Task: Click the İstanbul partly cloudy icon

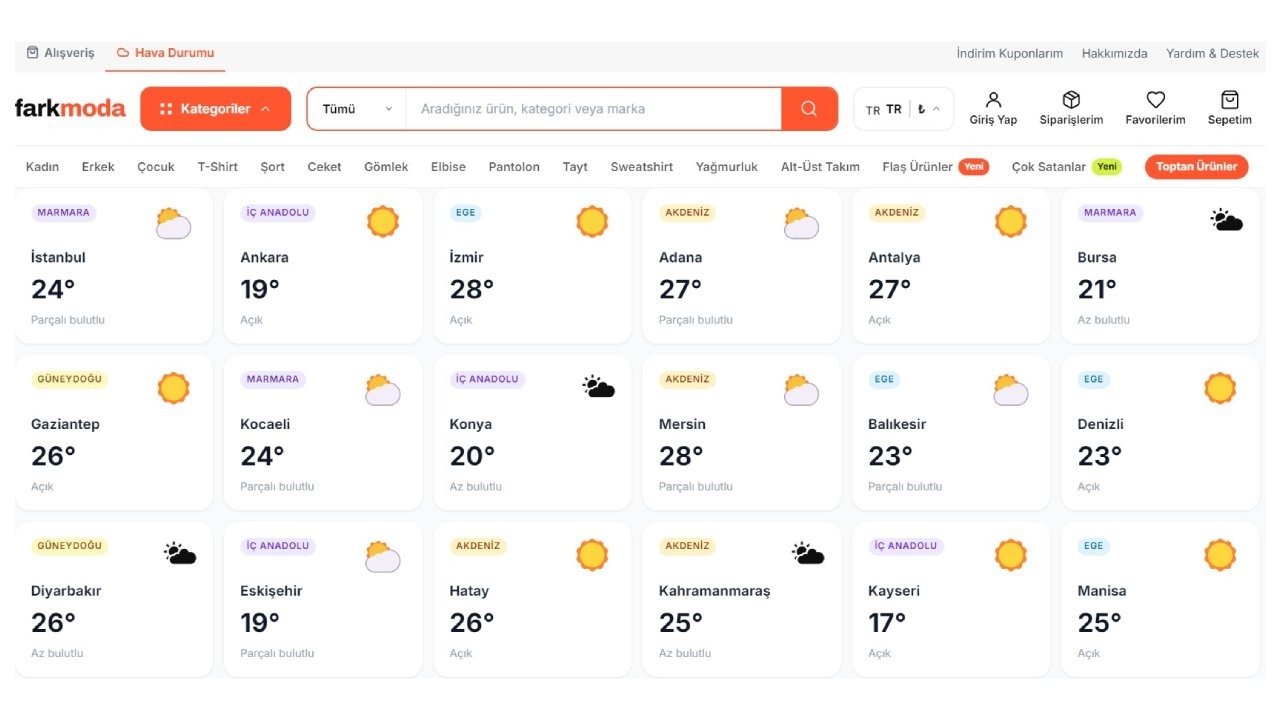Action: (173, 222)
